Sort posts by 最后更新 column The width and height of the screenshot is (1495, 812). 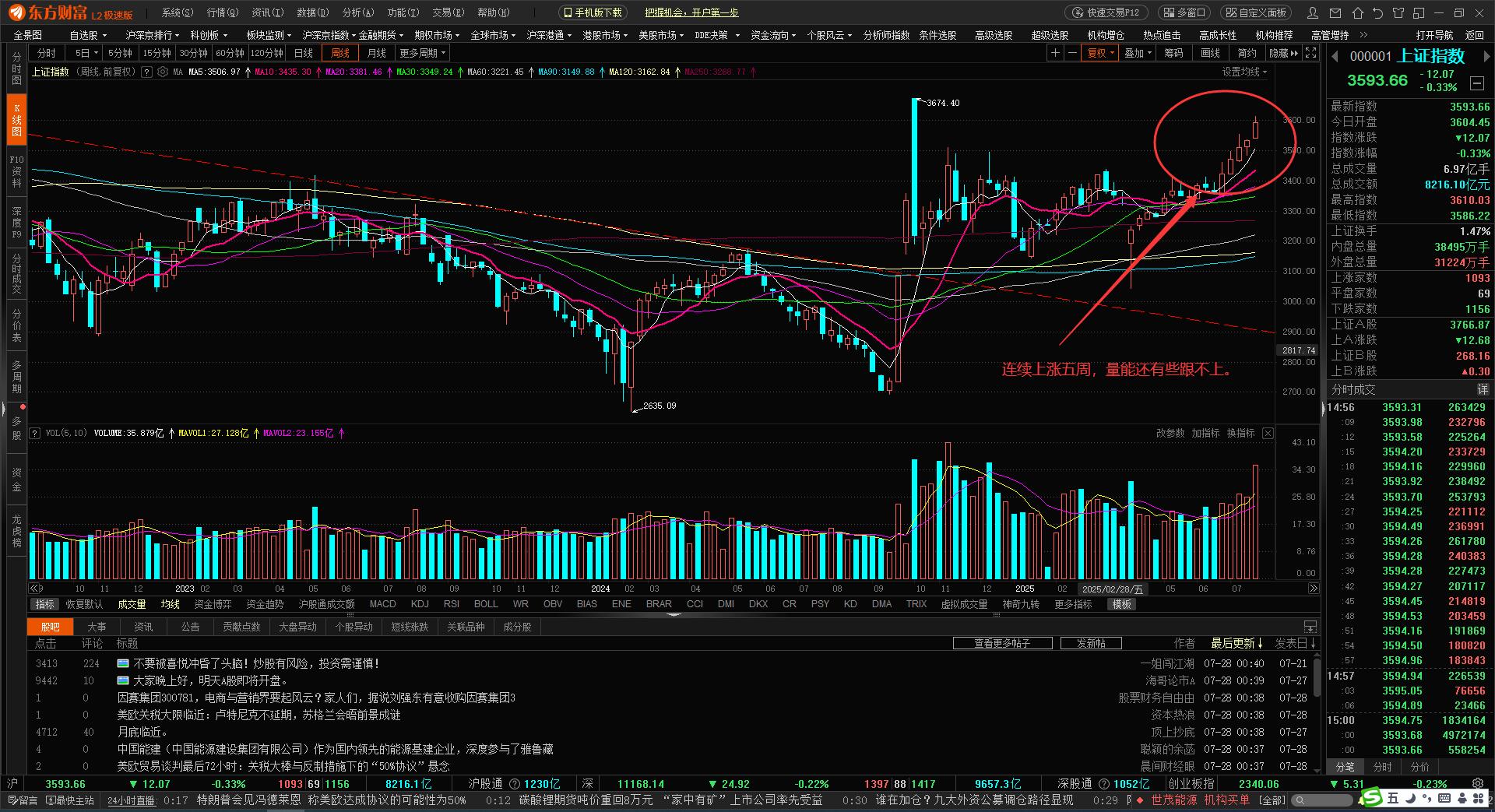click(x=1236, y=643)
